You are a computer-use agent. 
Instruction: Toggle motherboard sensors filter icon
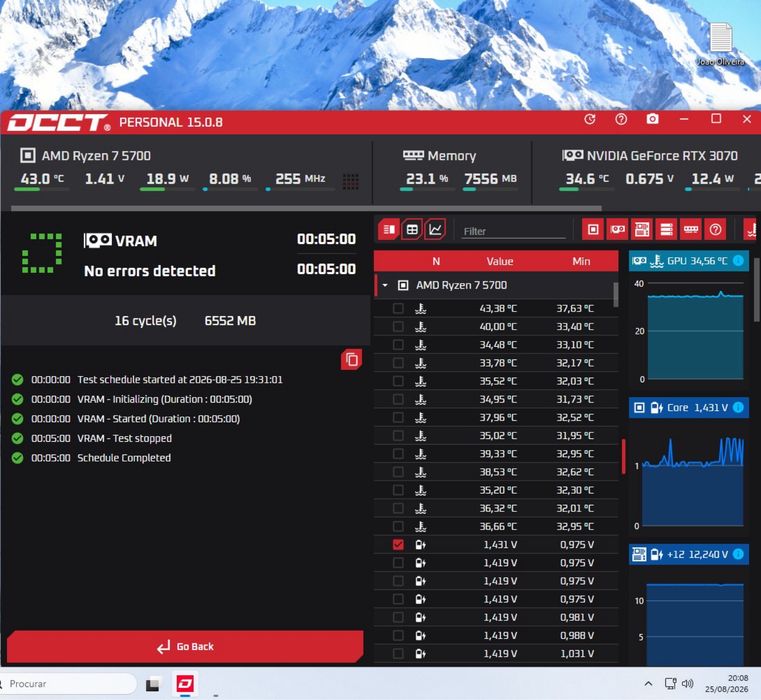click(x=642, y=229)
